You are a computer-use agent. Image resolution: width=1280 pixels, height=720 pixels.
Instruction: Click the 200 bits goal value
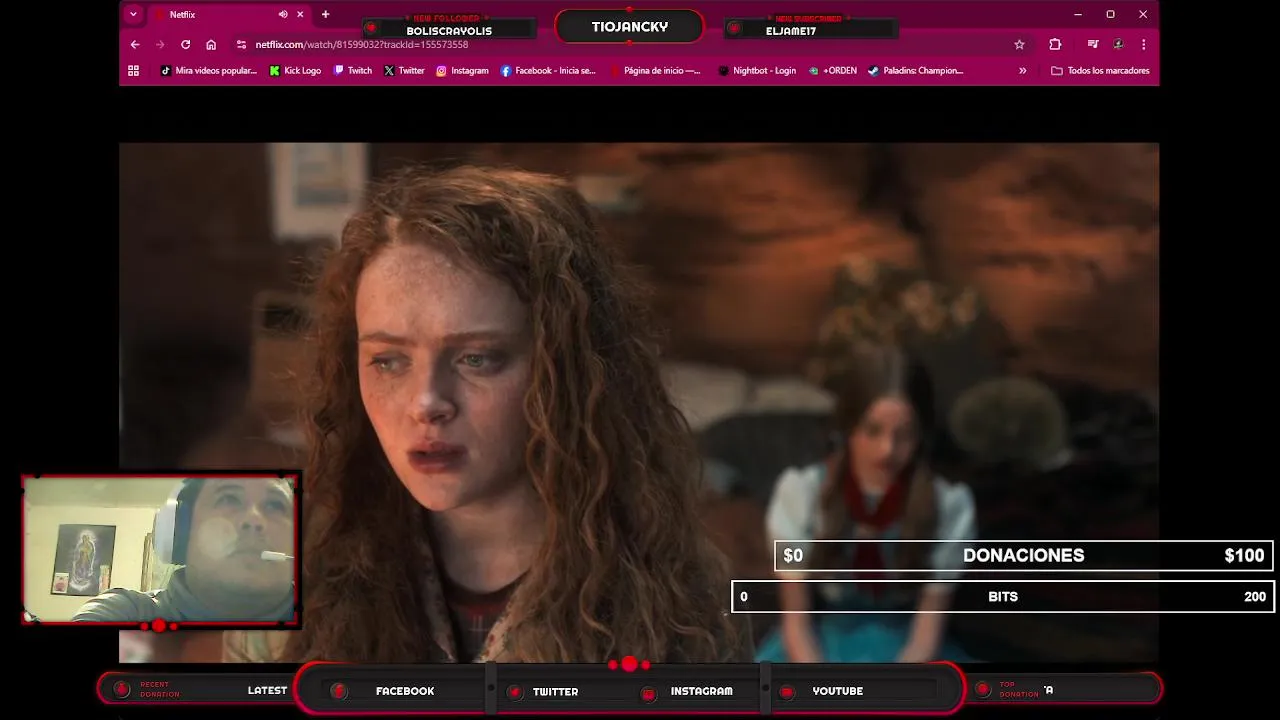(1254, 597)
